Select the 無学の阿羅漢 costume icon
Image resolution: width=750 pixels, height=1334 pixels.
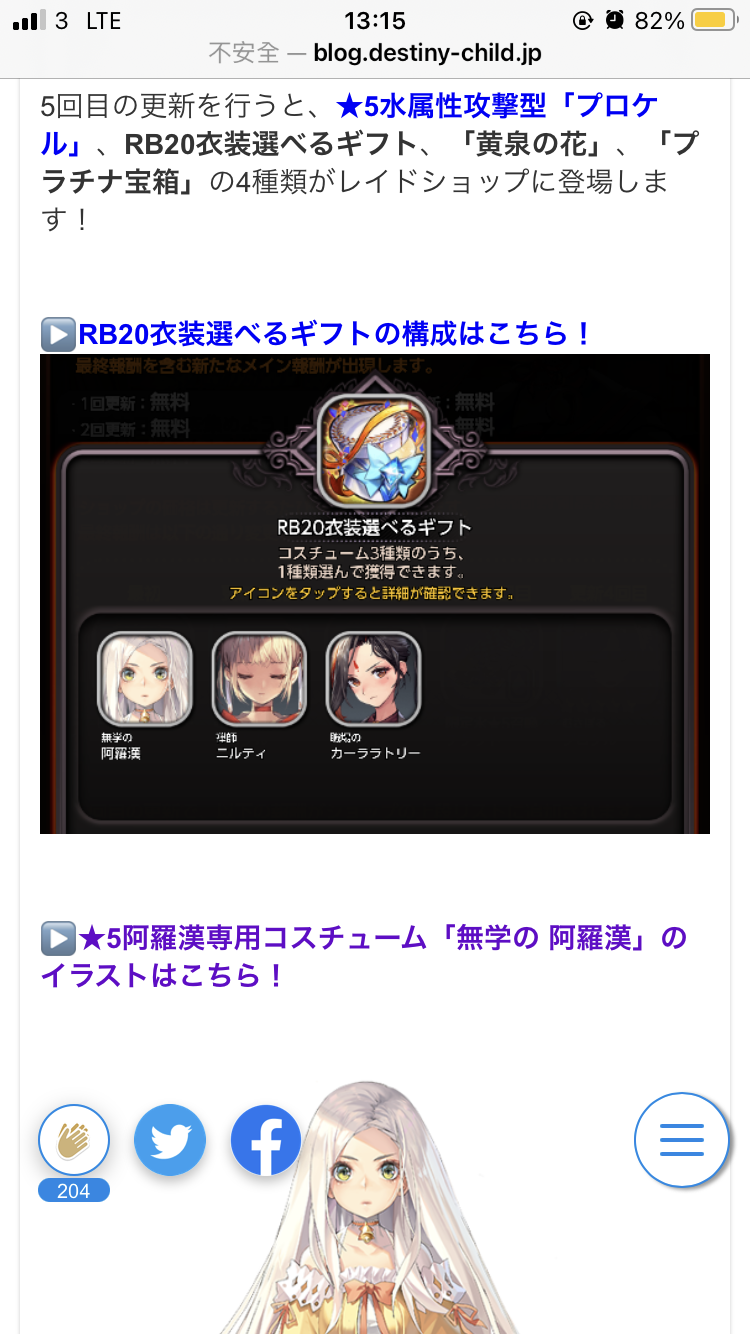[x=144, y=680]
